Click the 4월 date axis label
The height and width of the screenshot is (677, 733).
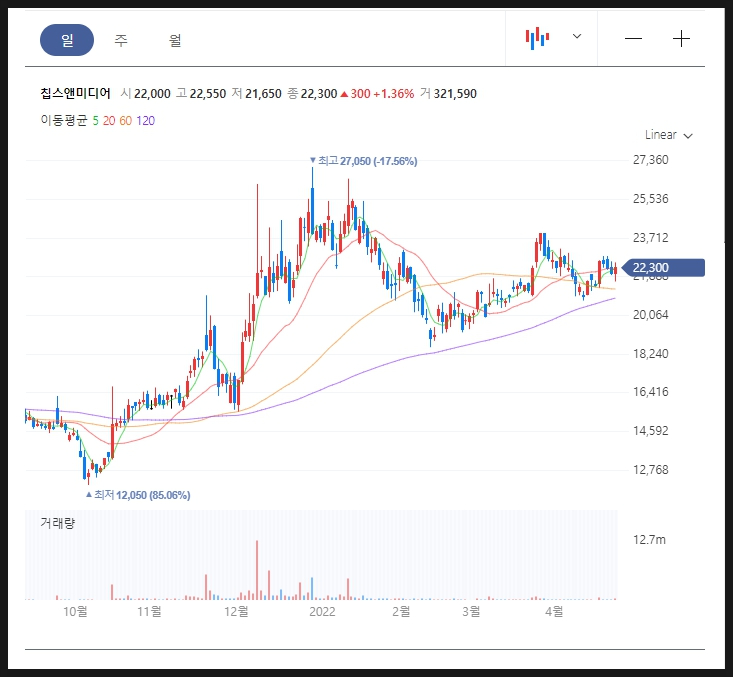[554, 611]
